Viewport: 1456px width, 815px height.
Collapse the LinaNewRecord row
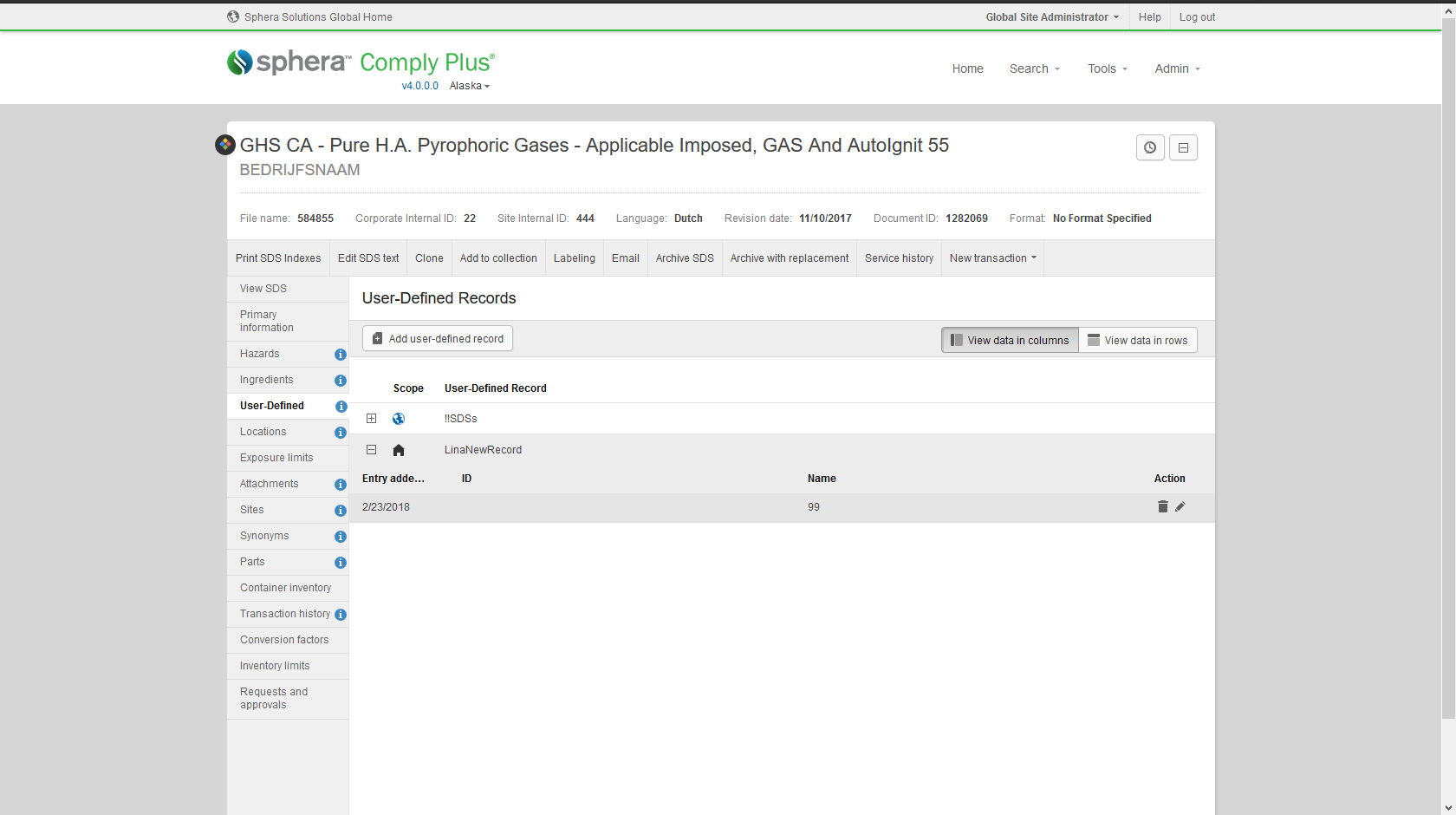(371, 450)
